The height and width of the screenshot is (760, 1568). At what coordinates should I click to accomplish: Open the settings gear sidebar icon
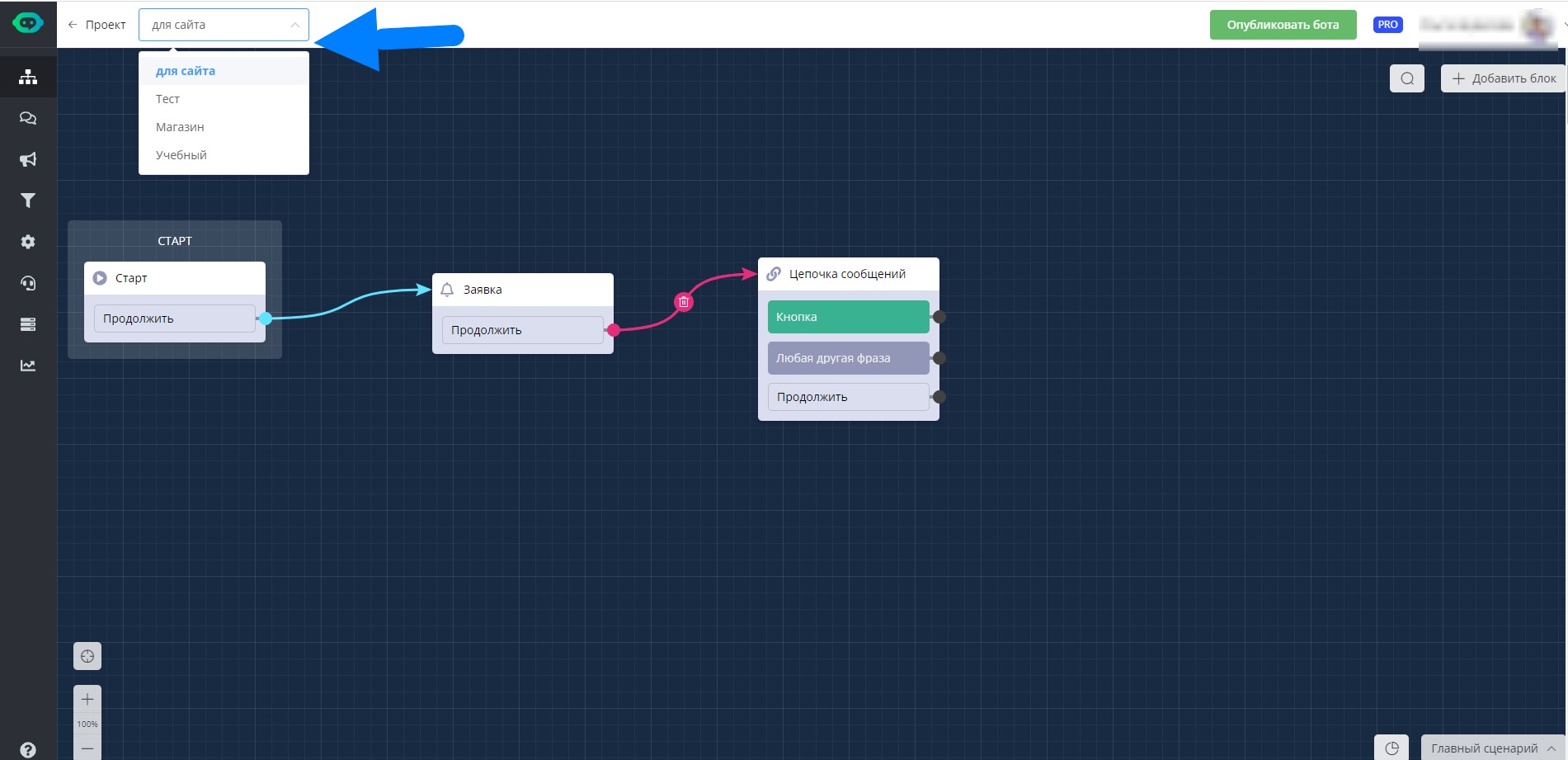[x=28, y=242]
